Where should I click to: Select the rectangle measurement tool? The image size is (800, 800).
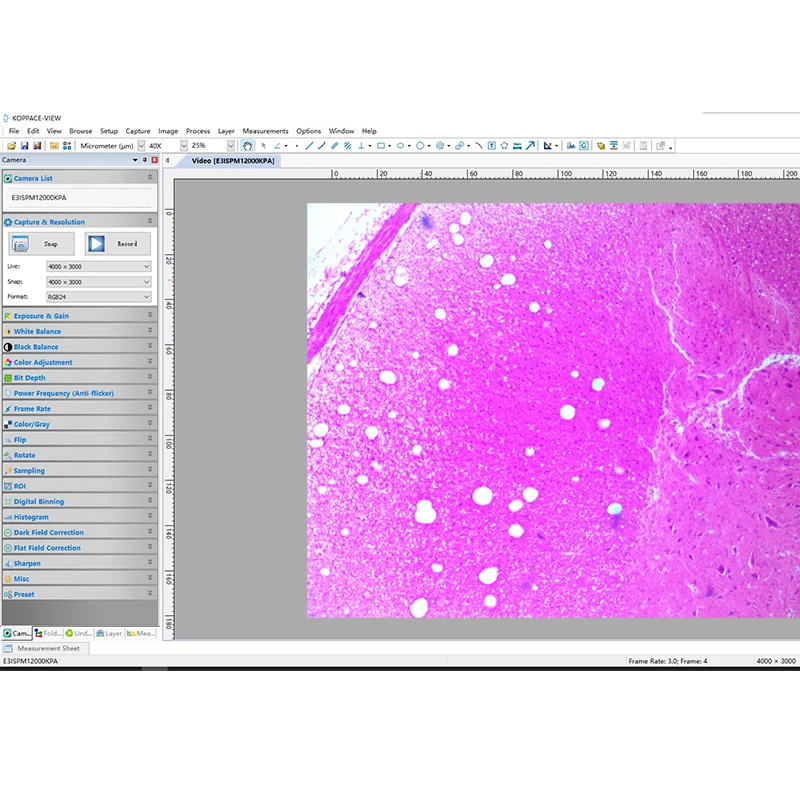click(x=381, y=146)
